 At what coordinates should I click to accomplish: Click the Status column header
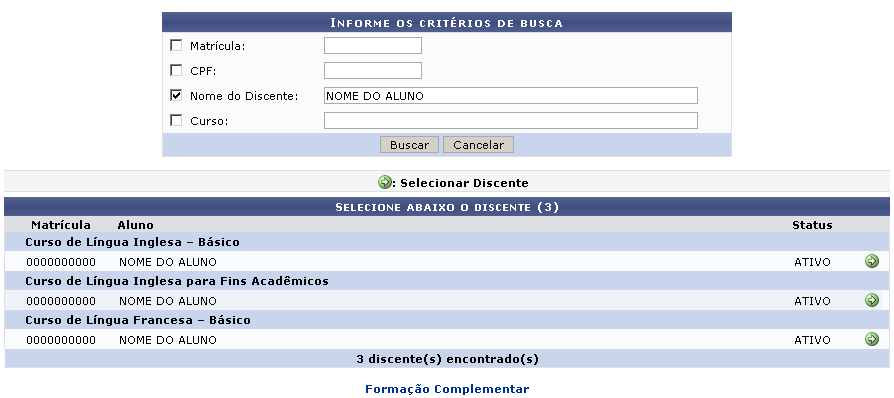(812, 225)
